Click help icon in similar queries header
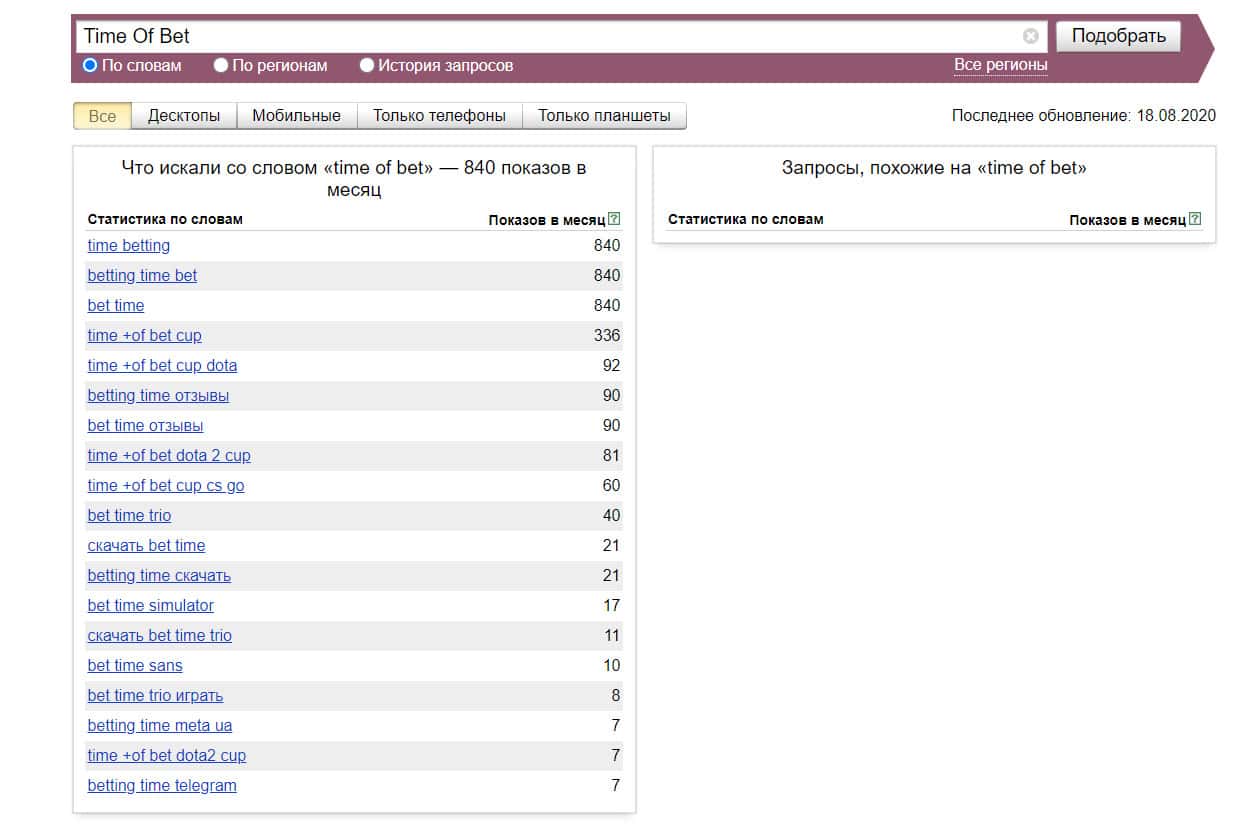1241x837 pixels. pos(1195,219)
